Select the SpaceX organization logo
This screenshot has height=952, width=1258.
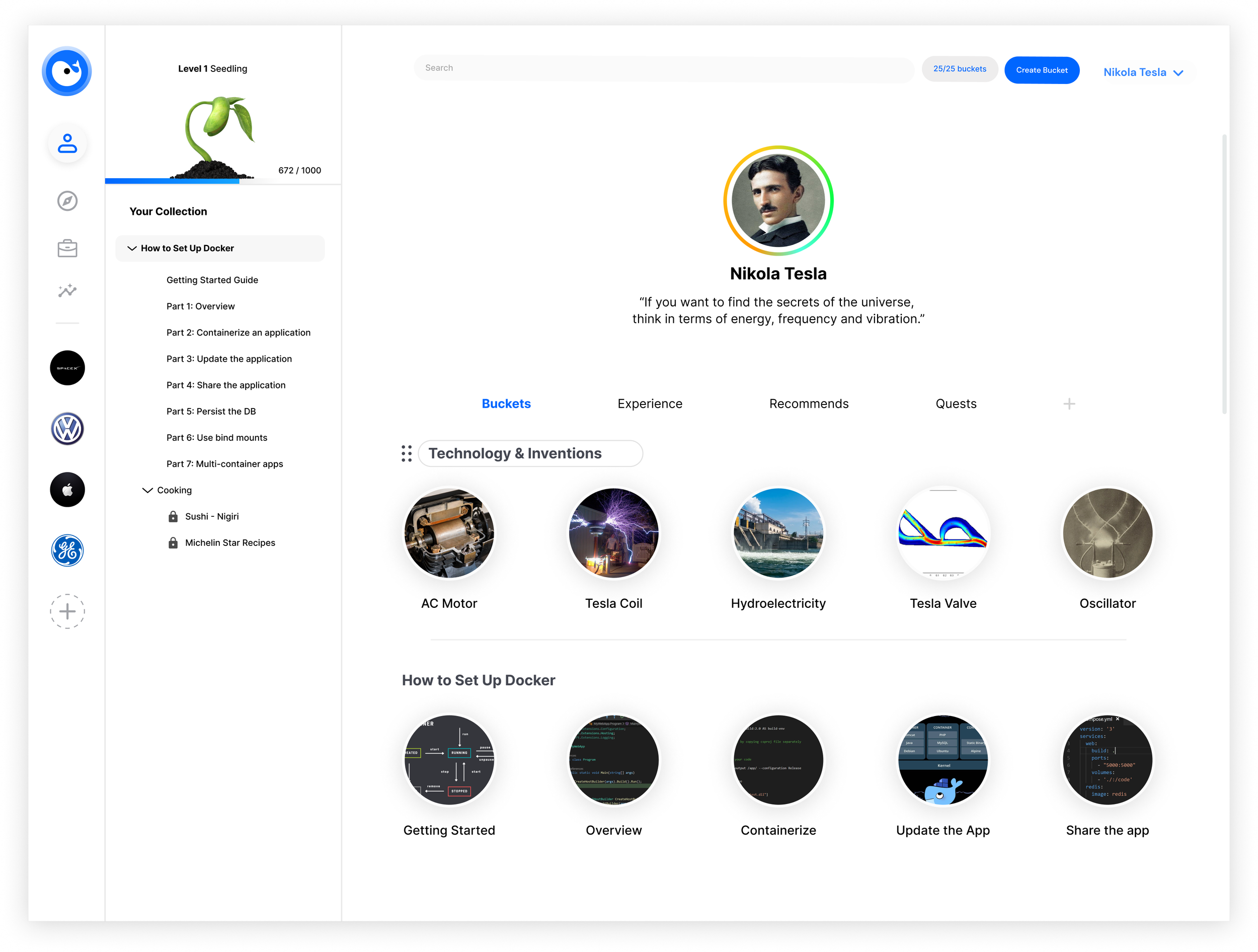coord(67,368)
